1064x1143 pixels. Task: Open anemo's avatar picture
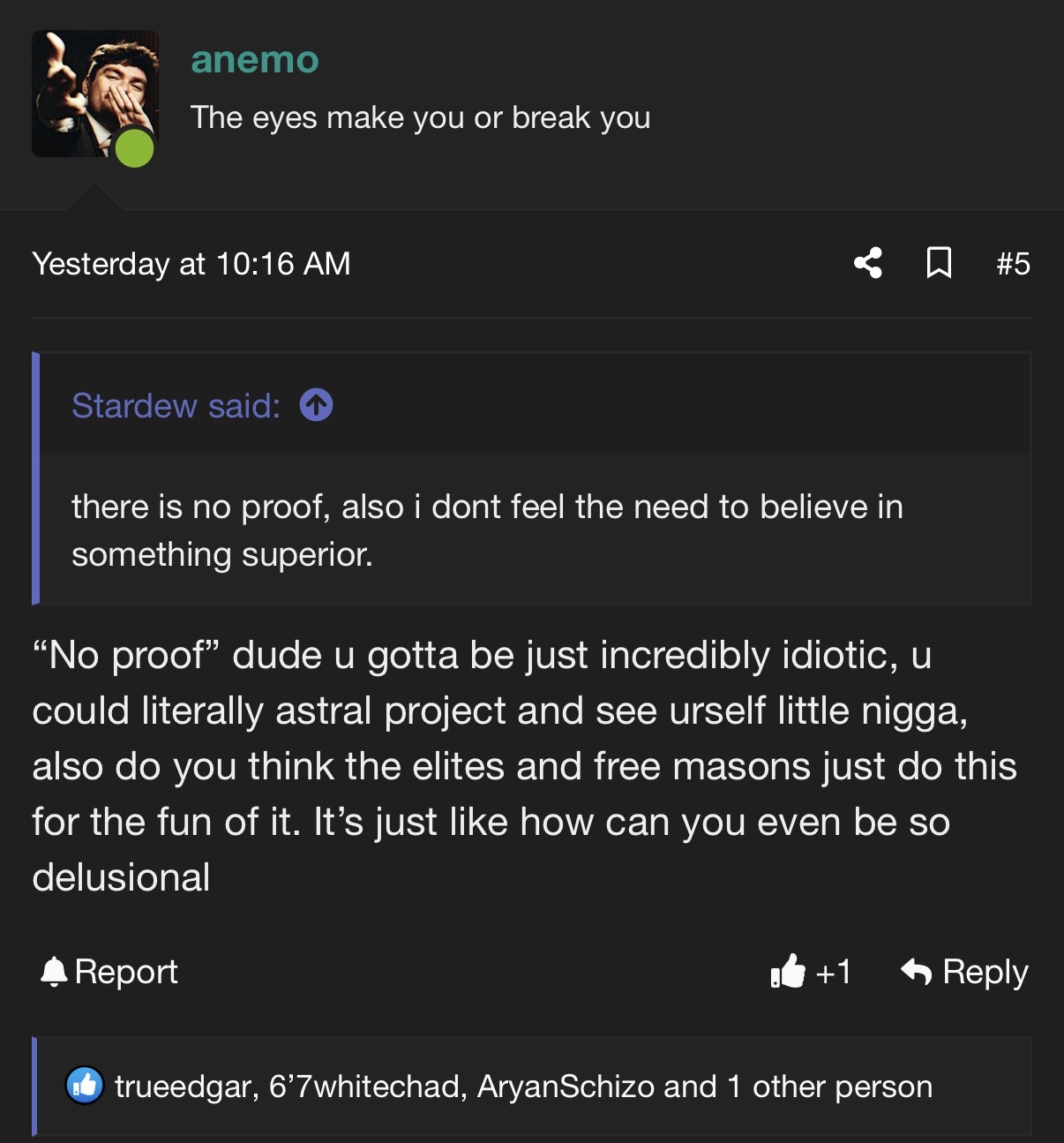[x=95, y=94]
